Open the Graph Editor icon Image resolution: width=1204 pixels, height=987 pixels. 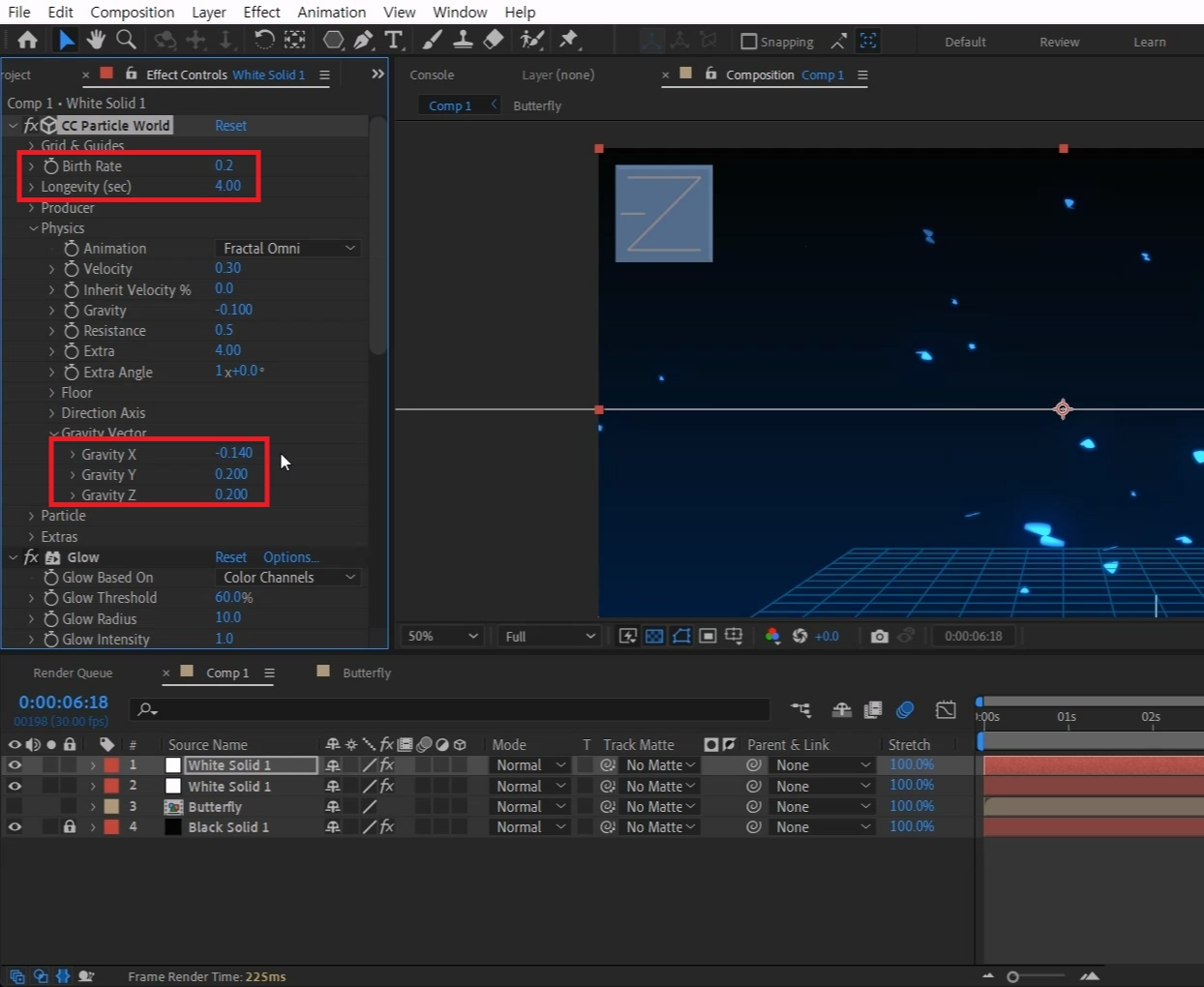[946, 710]
